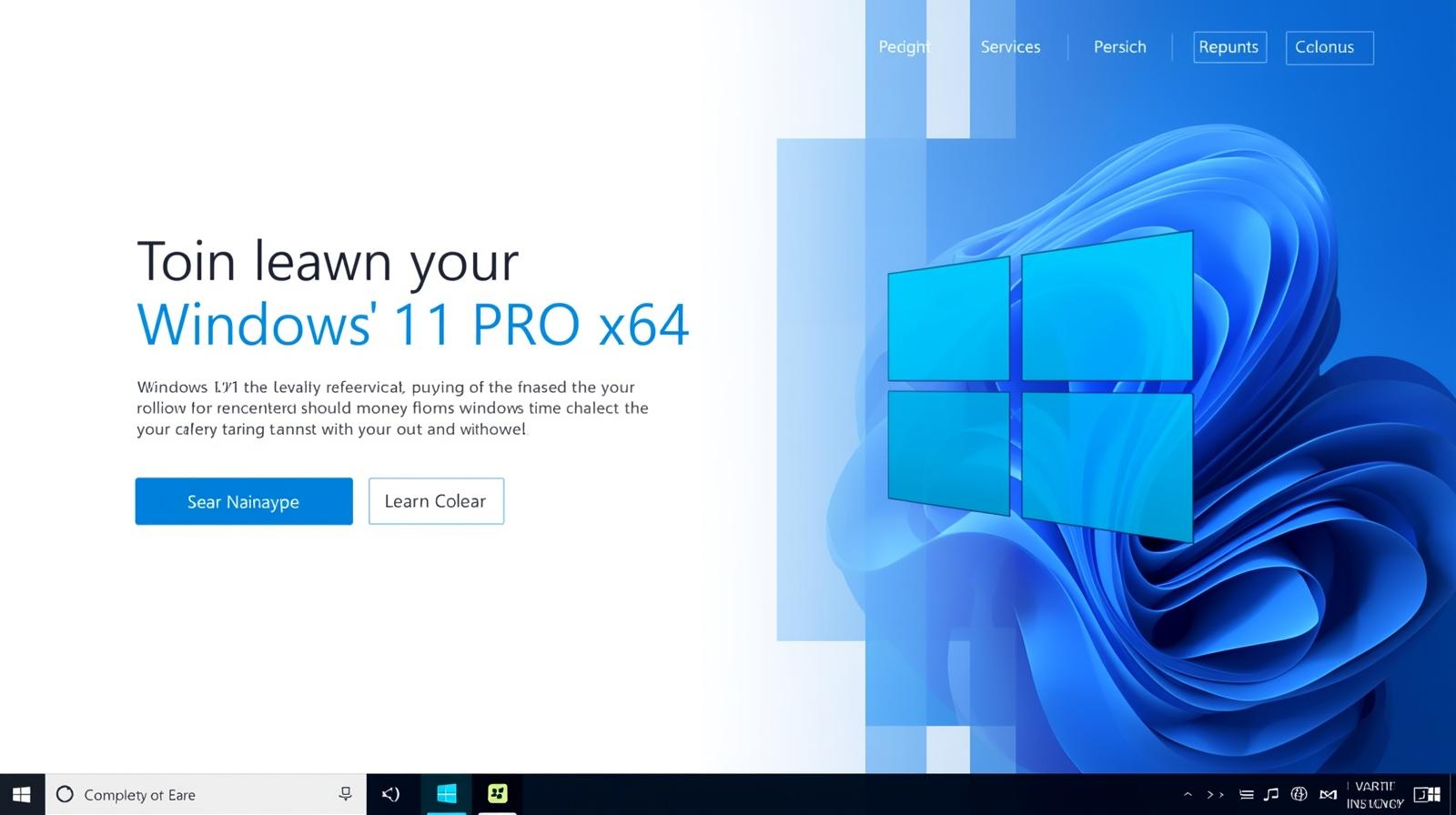Expand hidden tray icons with up chevron
1456x815 pixels.
pyautogui.click(x=1188, y=794)
